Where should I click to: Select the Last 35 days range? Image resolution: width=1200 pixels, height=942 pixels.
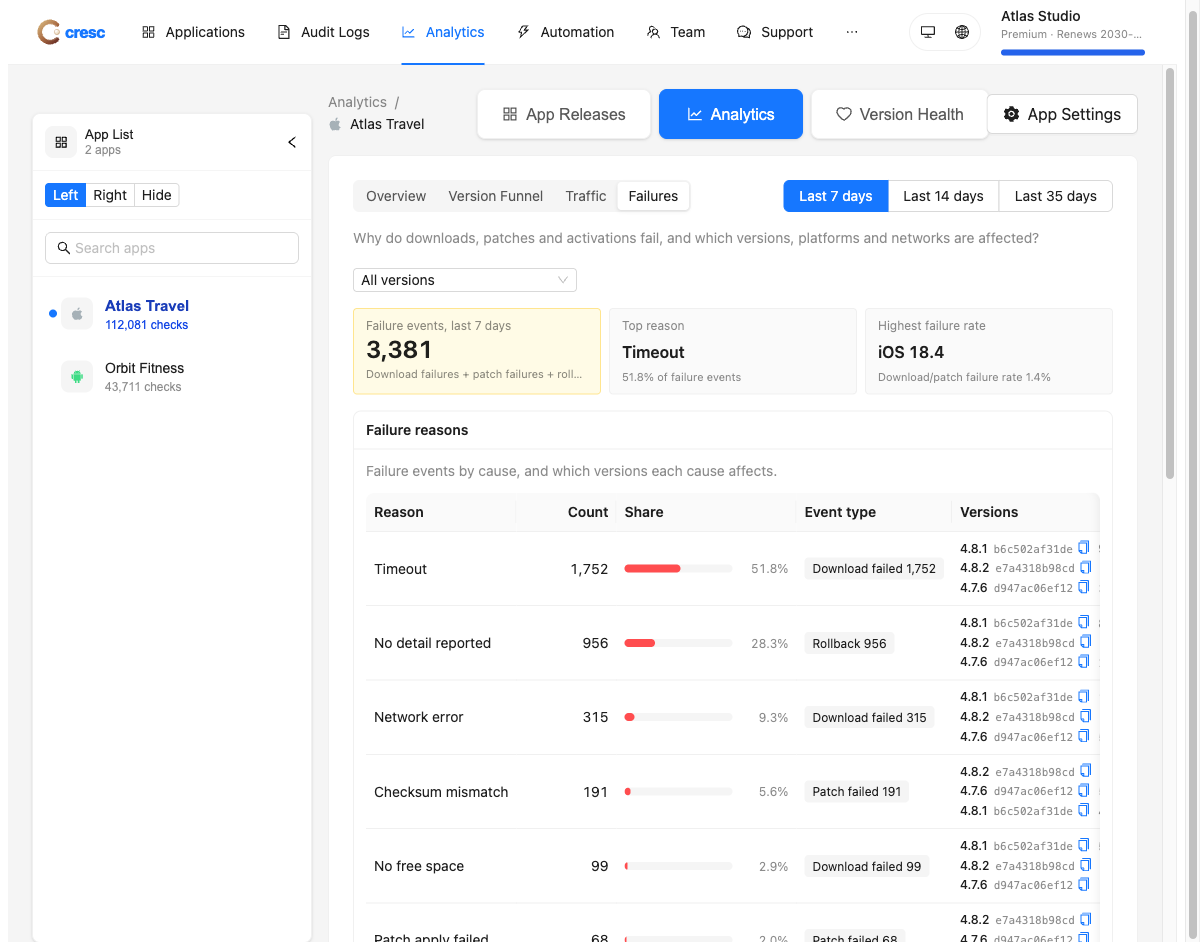1055,196
